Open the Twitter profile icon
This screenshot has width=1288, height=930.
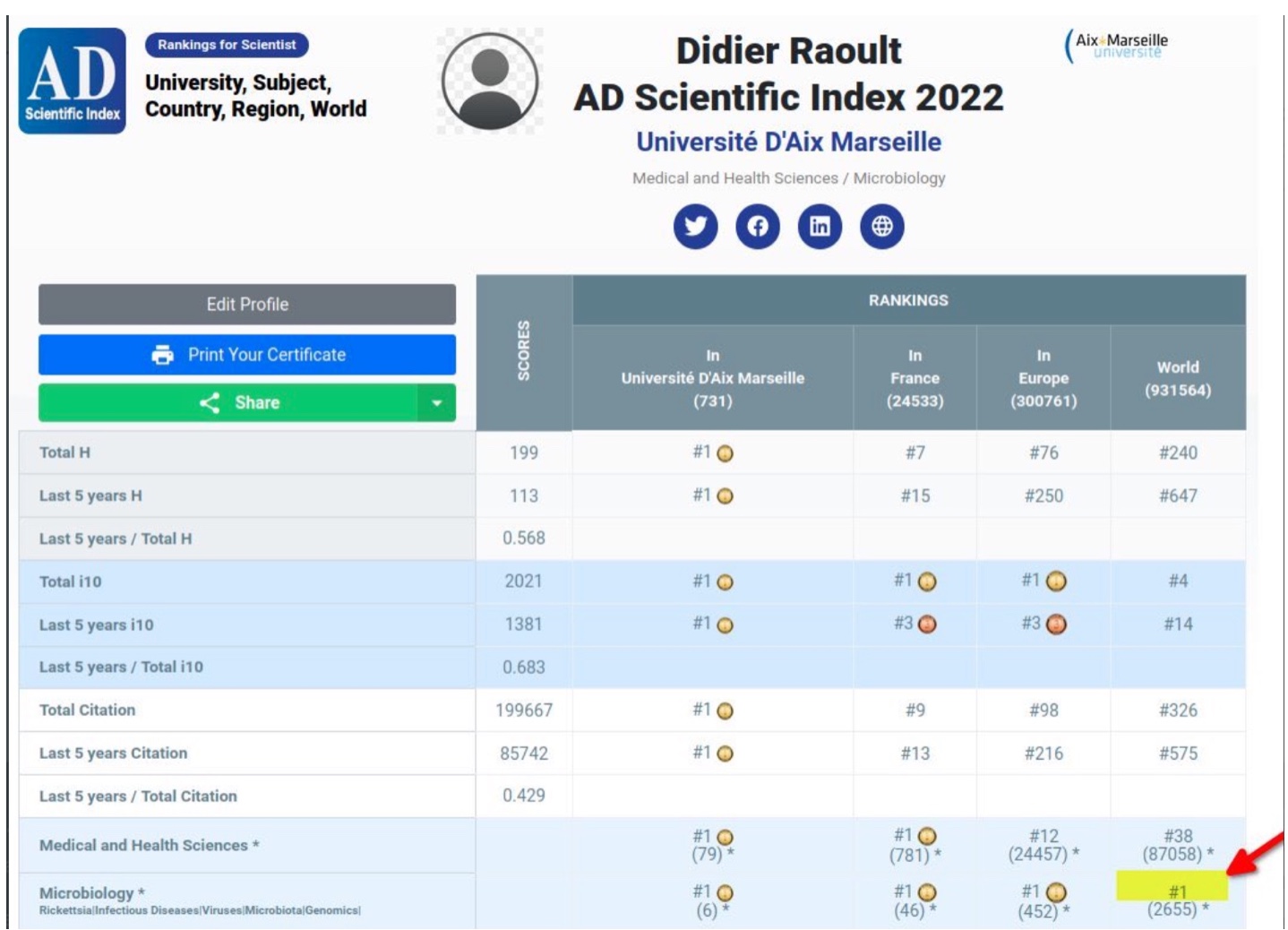click(695, 226)
